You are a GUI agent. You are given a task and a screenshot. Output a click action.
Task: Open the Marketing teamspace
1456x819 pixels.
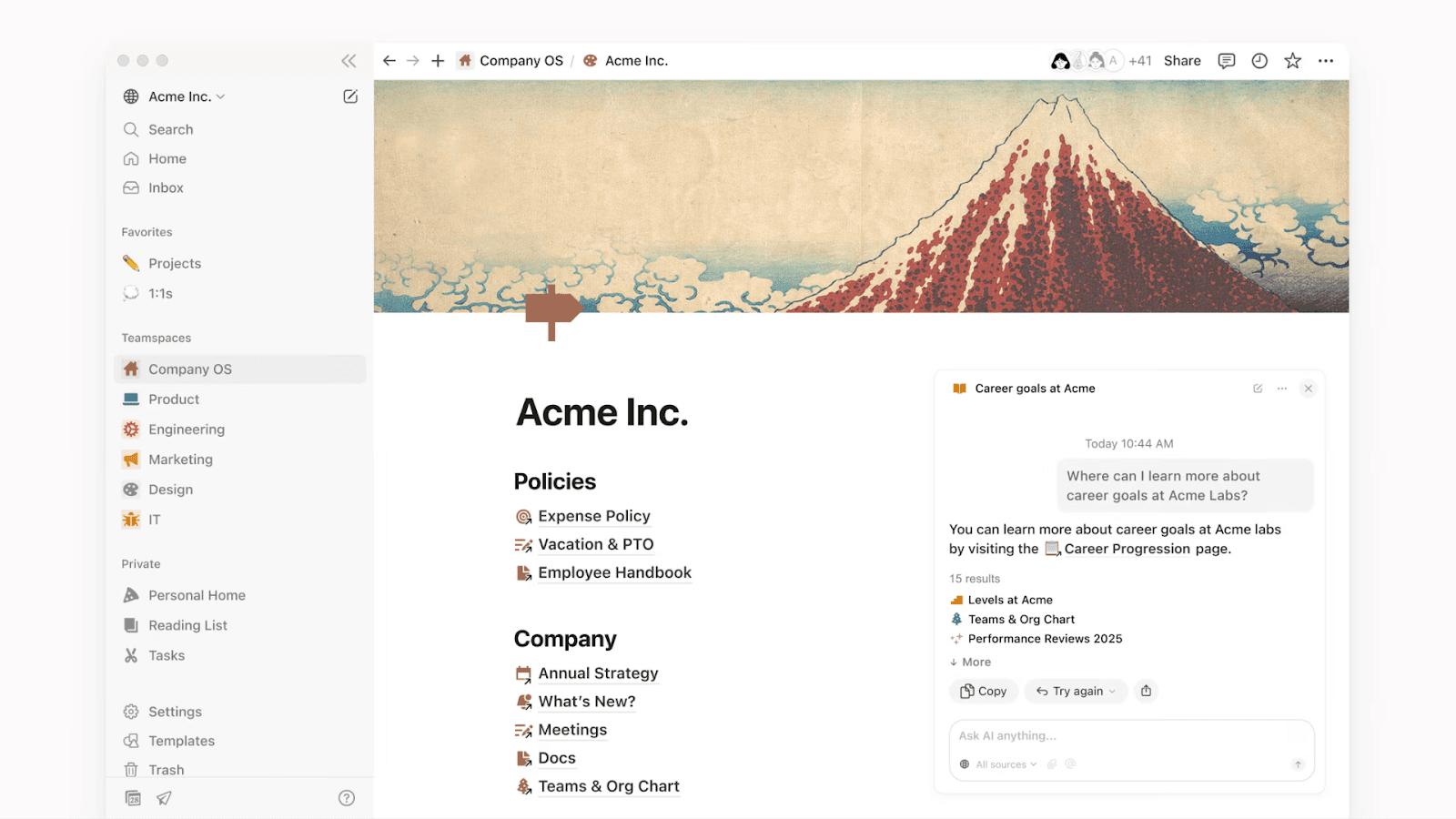pos(239,459)
